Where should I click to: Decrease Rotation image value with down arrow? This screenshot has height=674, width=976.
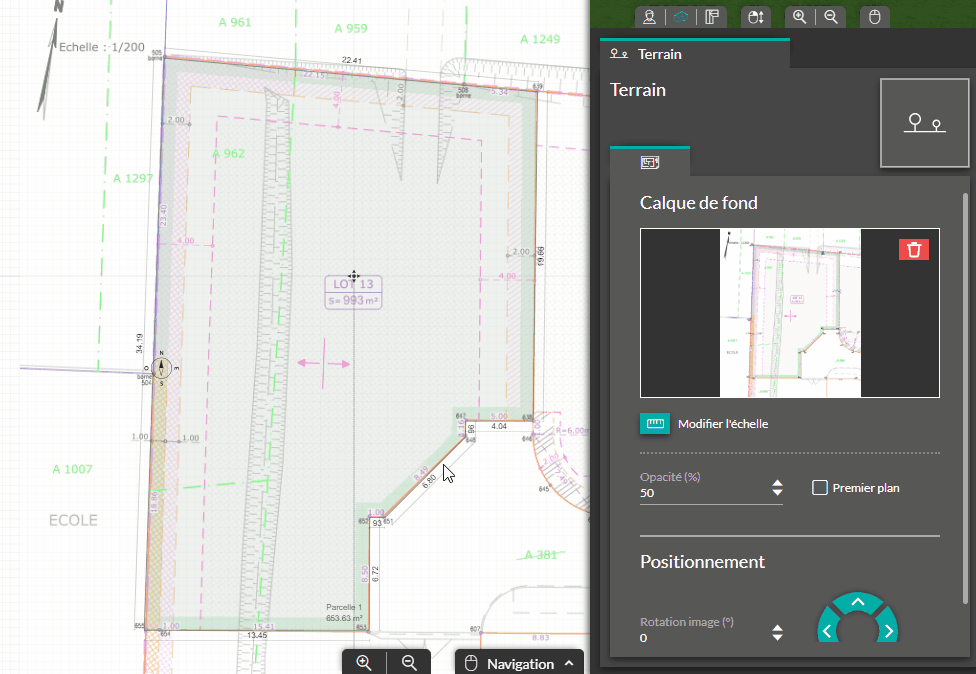(777, 638)
